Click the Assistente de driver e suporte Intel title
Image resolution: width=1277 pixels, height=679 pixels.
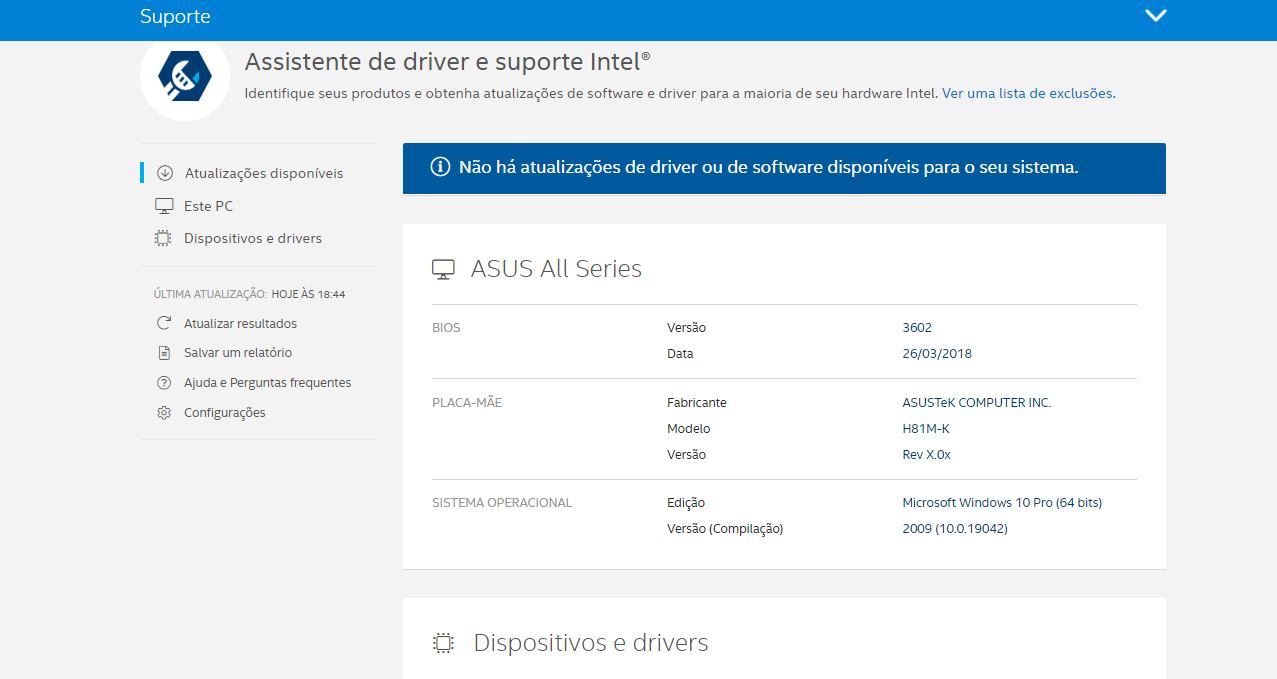point(448,62)
